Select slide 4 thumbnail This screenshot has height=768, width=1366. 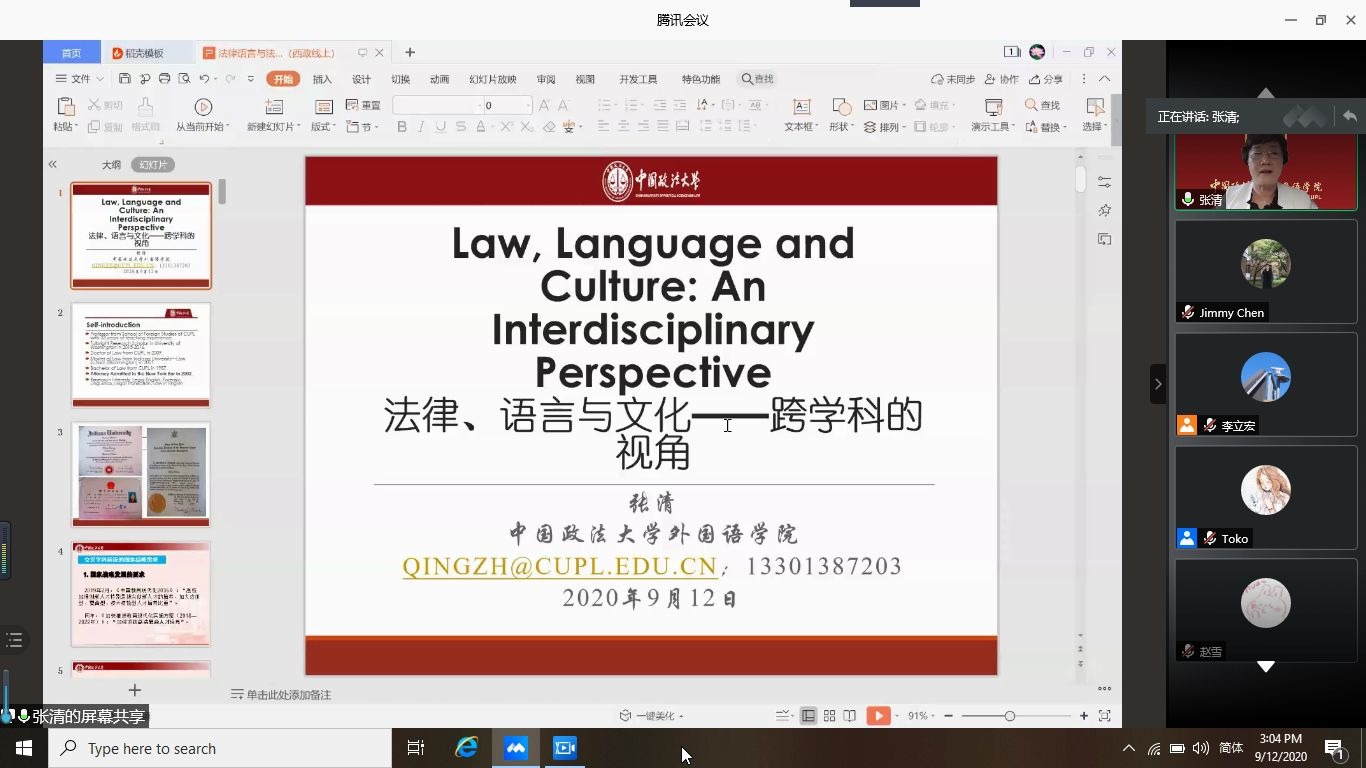tap(141, 594)
